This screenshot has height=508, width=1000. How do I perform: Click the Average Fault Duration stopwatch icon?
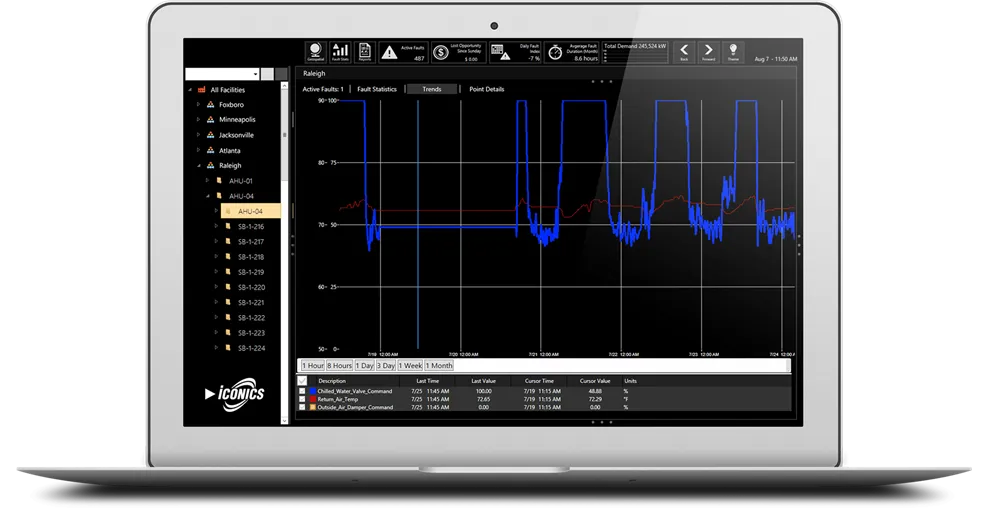[x=557, y=52]
